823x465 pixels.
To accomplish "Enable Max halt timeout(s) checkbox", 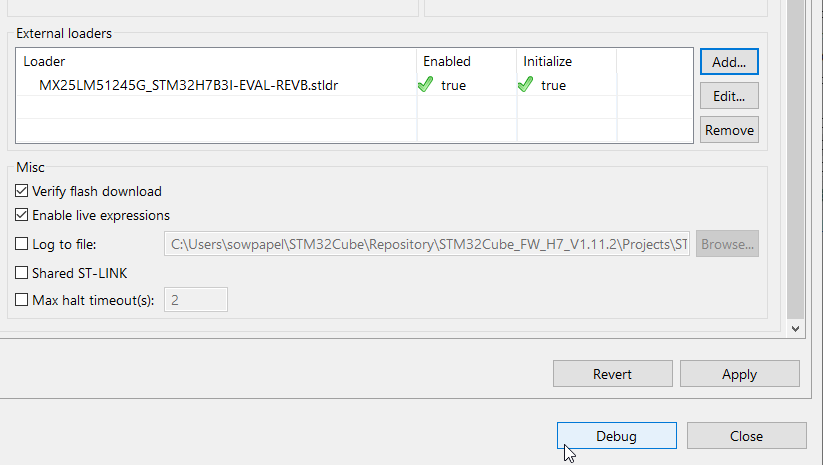I will (x=22, y=300).
